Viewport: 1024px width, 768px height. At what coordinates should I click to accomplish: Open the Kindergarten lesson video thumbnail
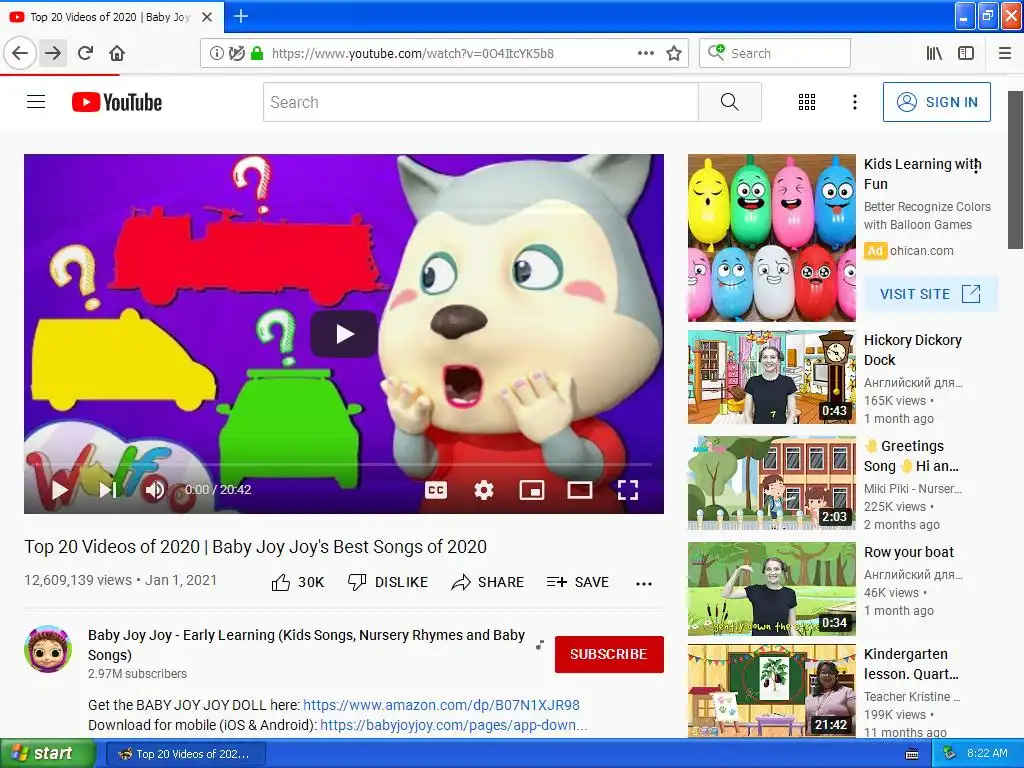(771, 691)
